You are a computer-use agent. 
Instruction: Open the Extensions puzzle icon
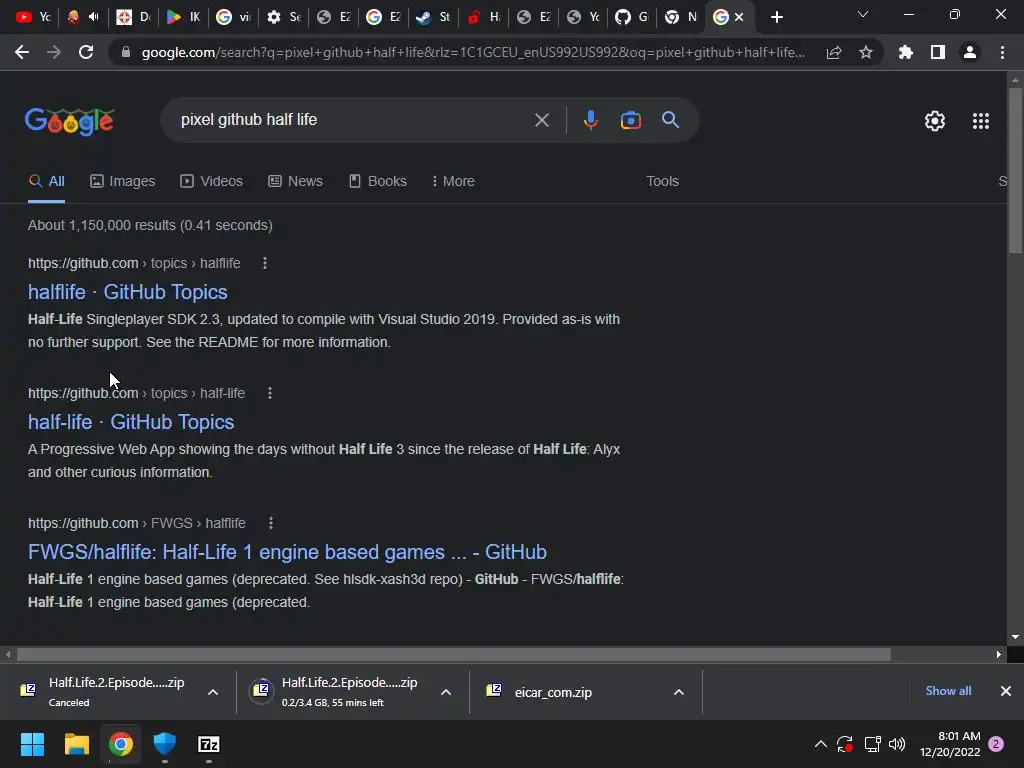(906, 52)
